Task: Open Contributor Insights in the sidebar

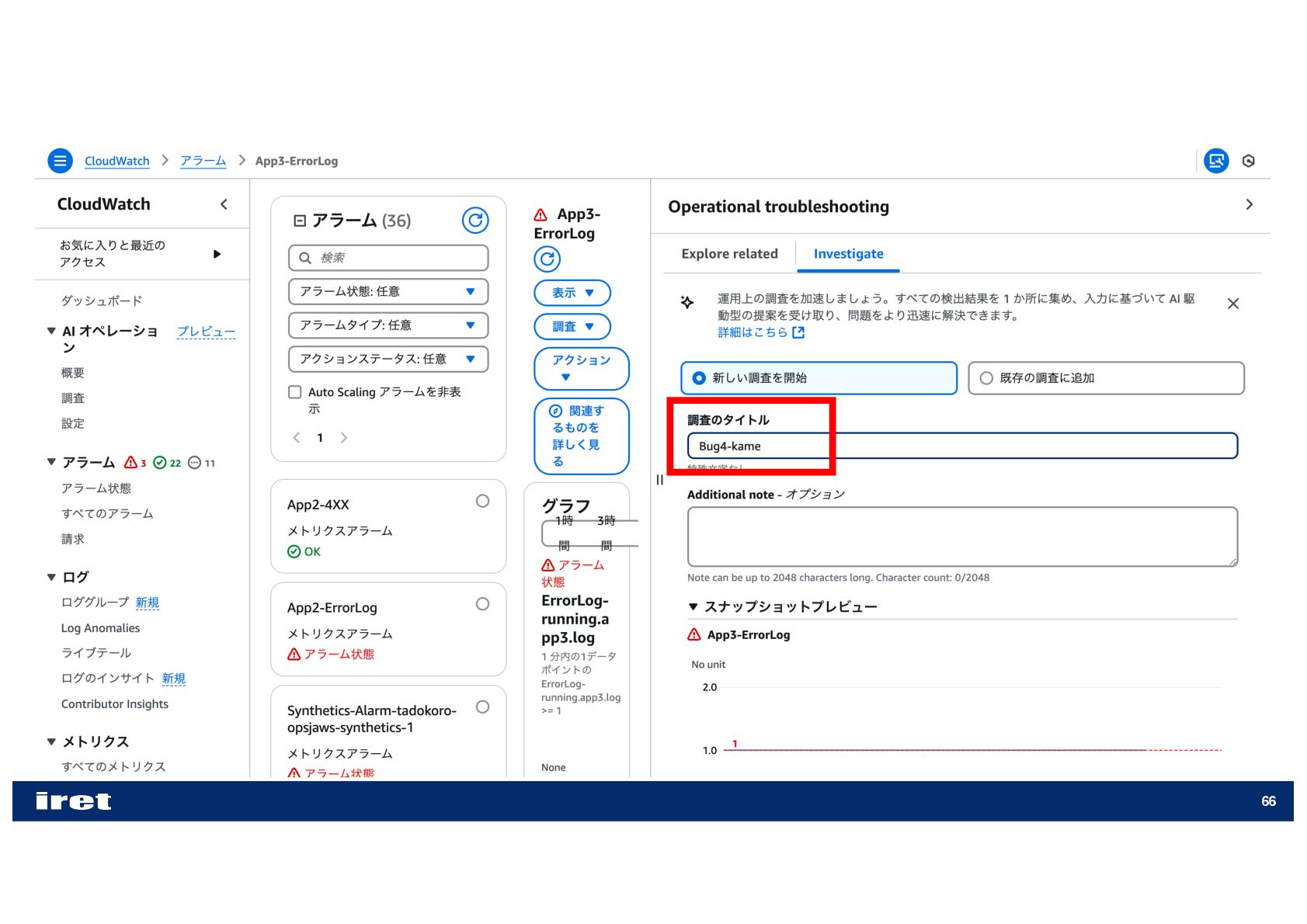Action: coord(115,704)
